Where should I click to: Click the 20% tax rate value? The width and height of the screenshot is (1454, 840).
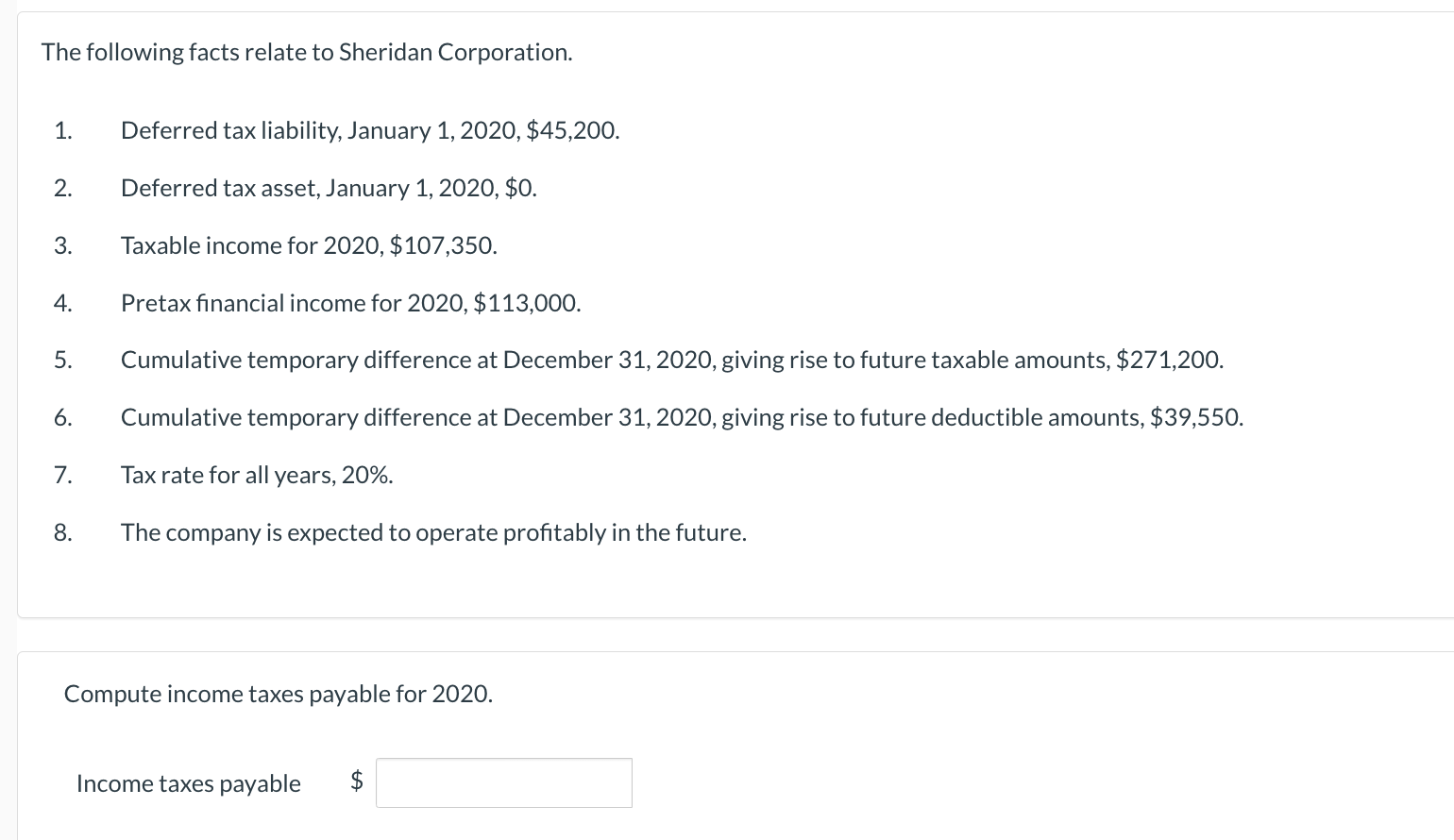(367, 475)
